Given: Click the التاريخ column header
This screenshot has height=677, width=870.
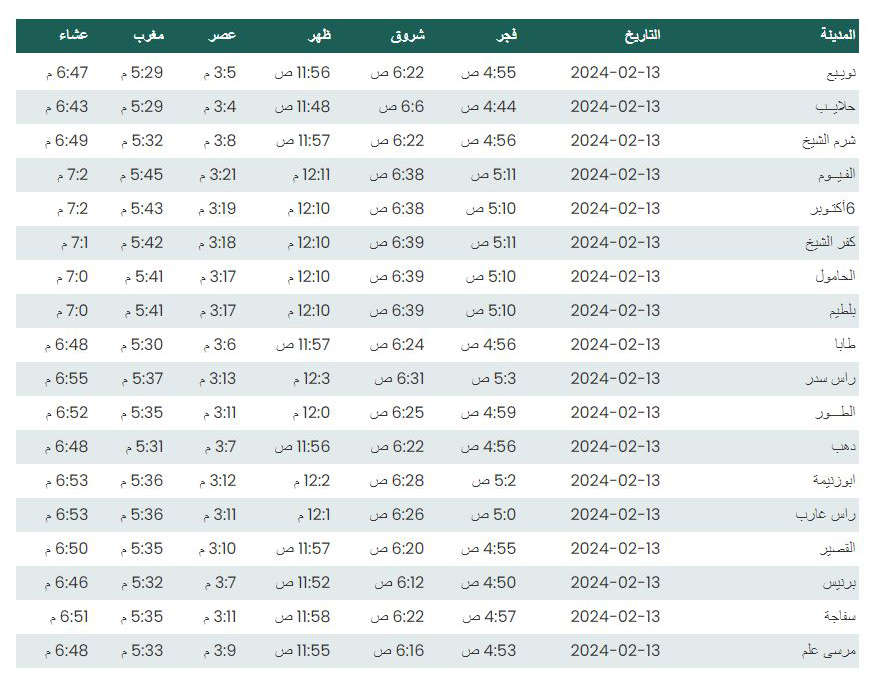Looking at the screenshot, I should (x=642, y=36).
